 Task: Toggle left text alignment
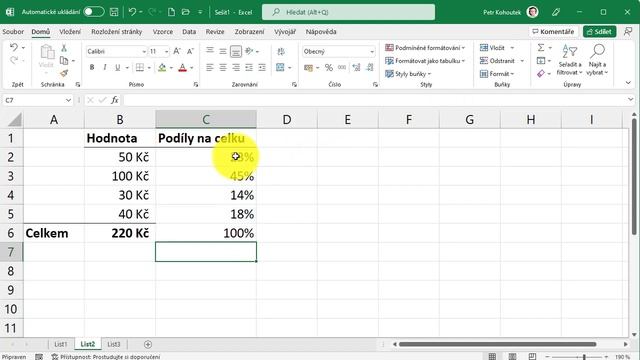(x=210, y=67)
